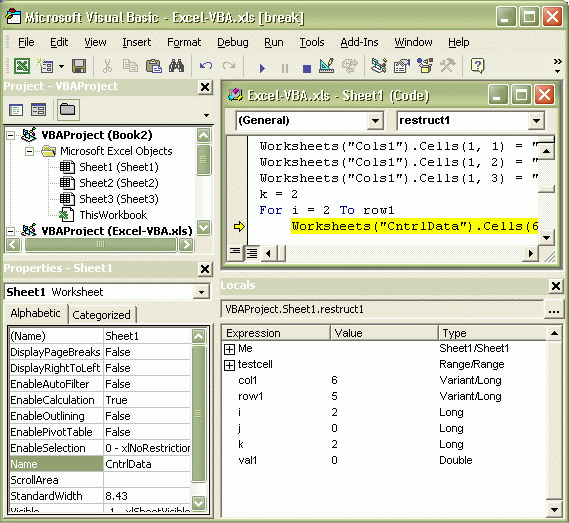Toggle Folders view in Project panel
This screenshot has width=569, height=523.
click(67, 110)
